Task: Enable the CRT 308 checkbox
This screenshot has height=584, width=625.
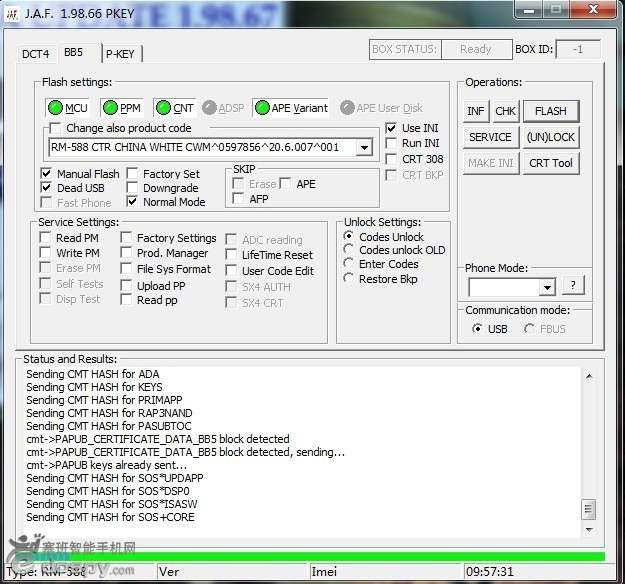Action: point(391,159)
